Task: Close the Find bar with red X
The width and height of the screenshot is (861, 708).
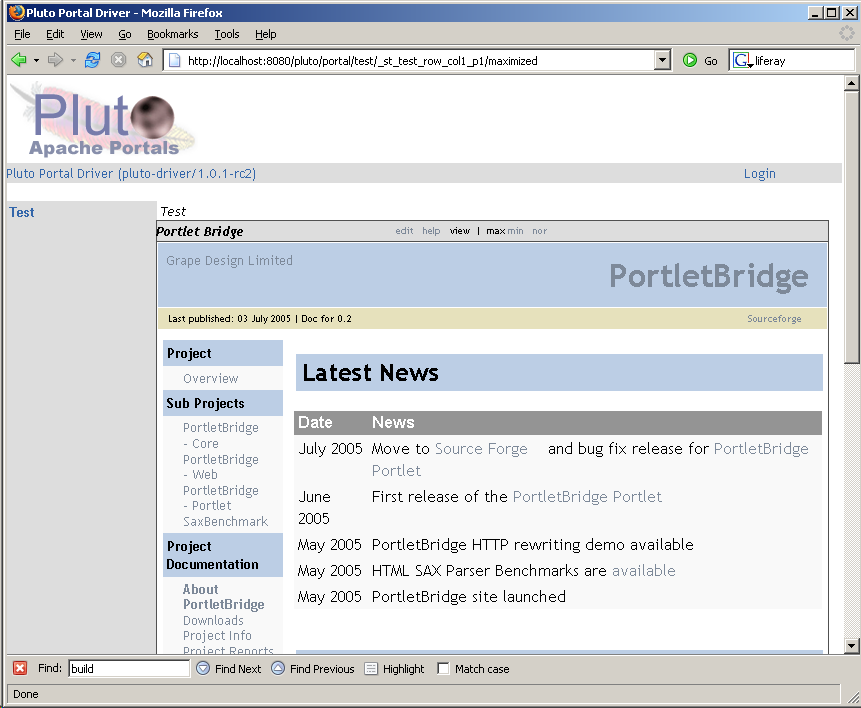Action: tap(20, 669)
